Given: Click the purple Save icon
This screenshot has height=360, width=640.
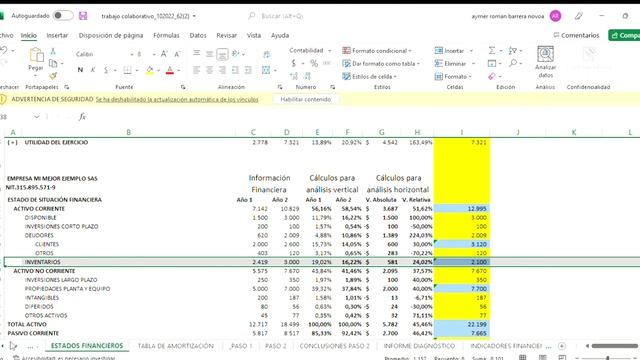Looking at the screenshot, I should pos(83,16).
